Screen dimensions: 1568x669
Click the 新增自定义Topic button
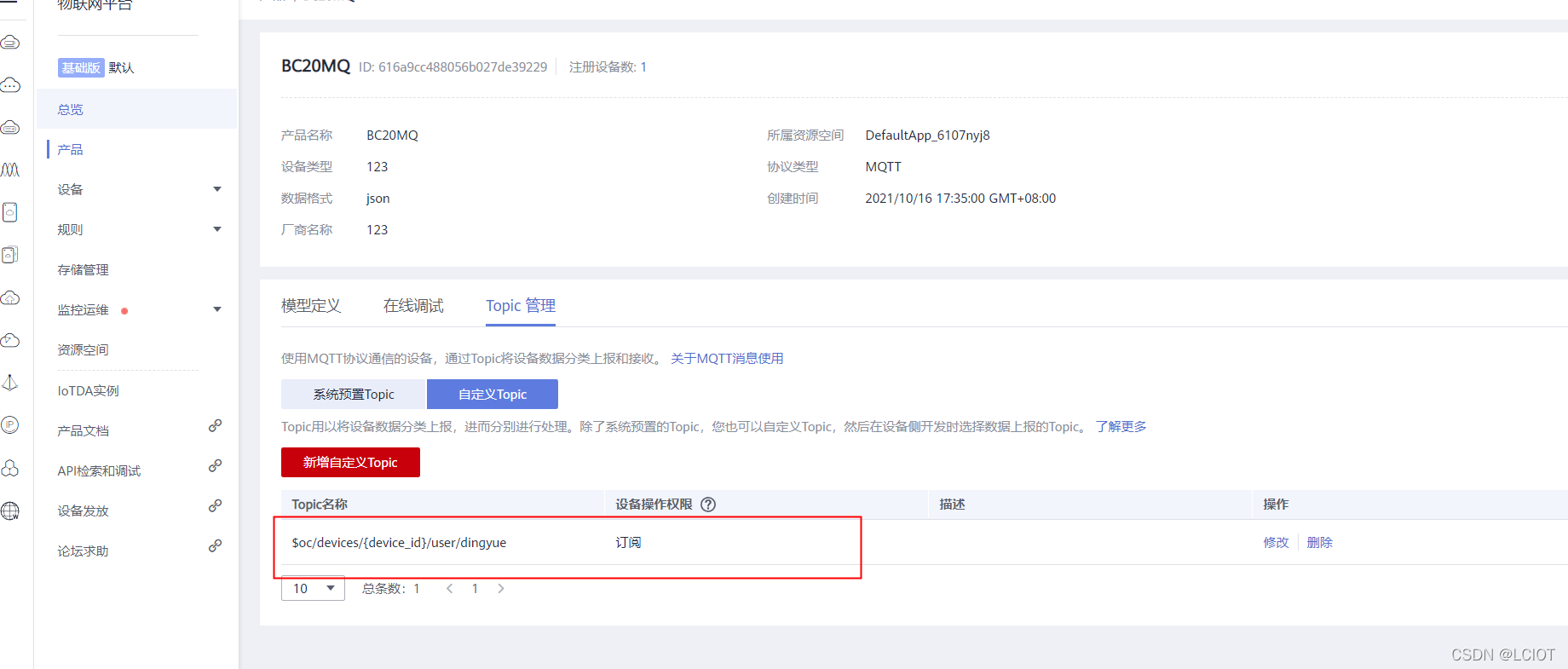350,462
